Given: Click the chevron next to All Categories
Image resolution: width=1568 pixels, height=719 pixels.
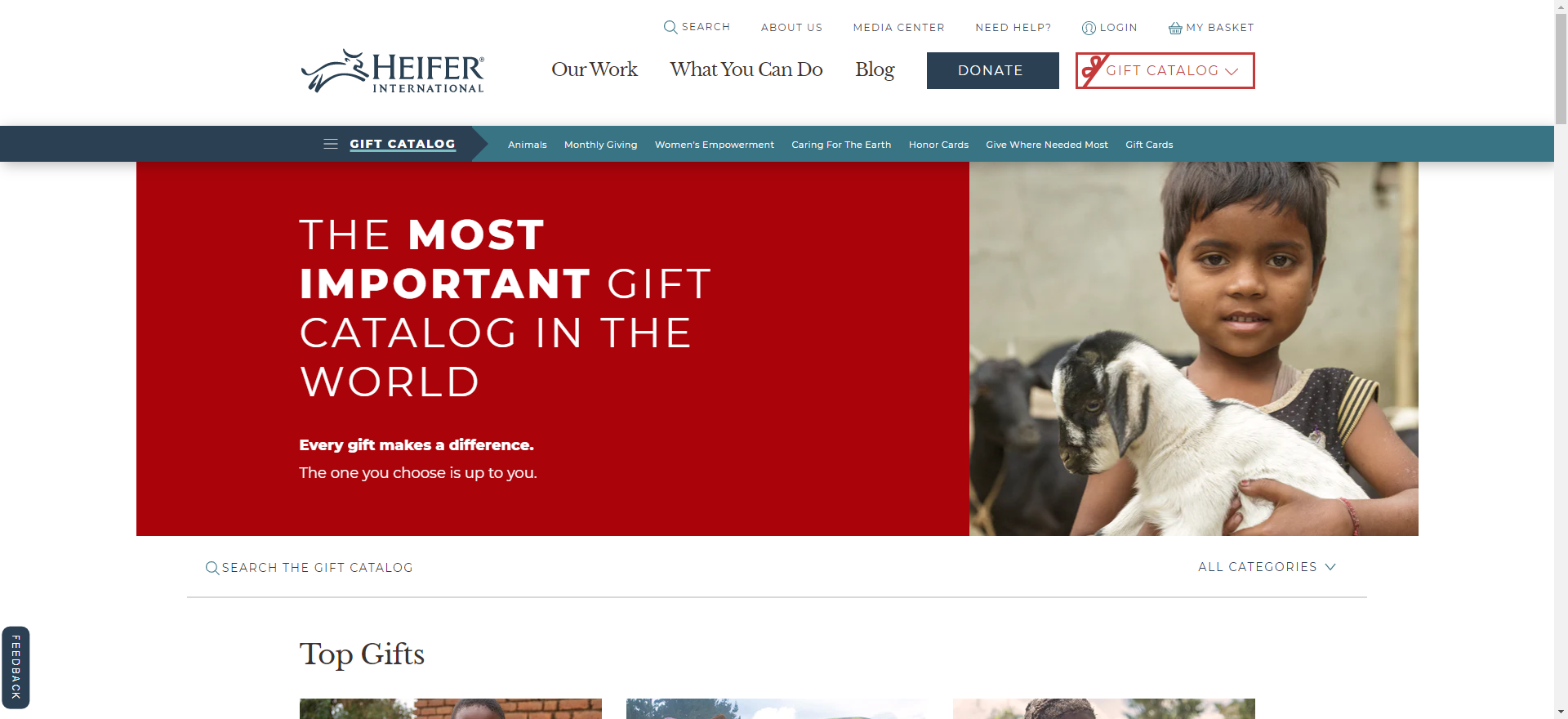Looking at the screenshot, I should click(x=1330, y=567).
